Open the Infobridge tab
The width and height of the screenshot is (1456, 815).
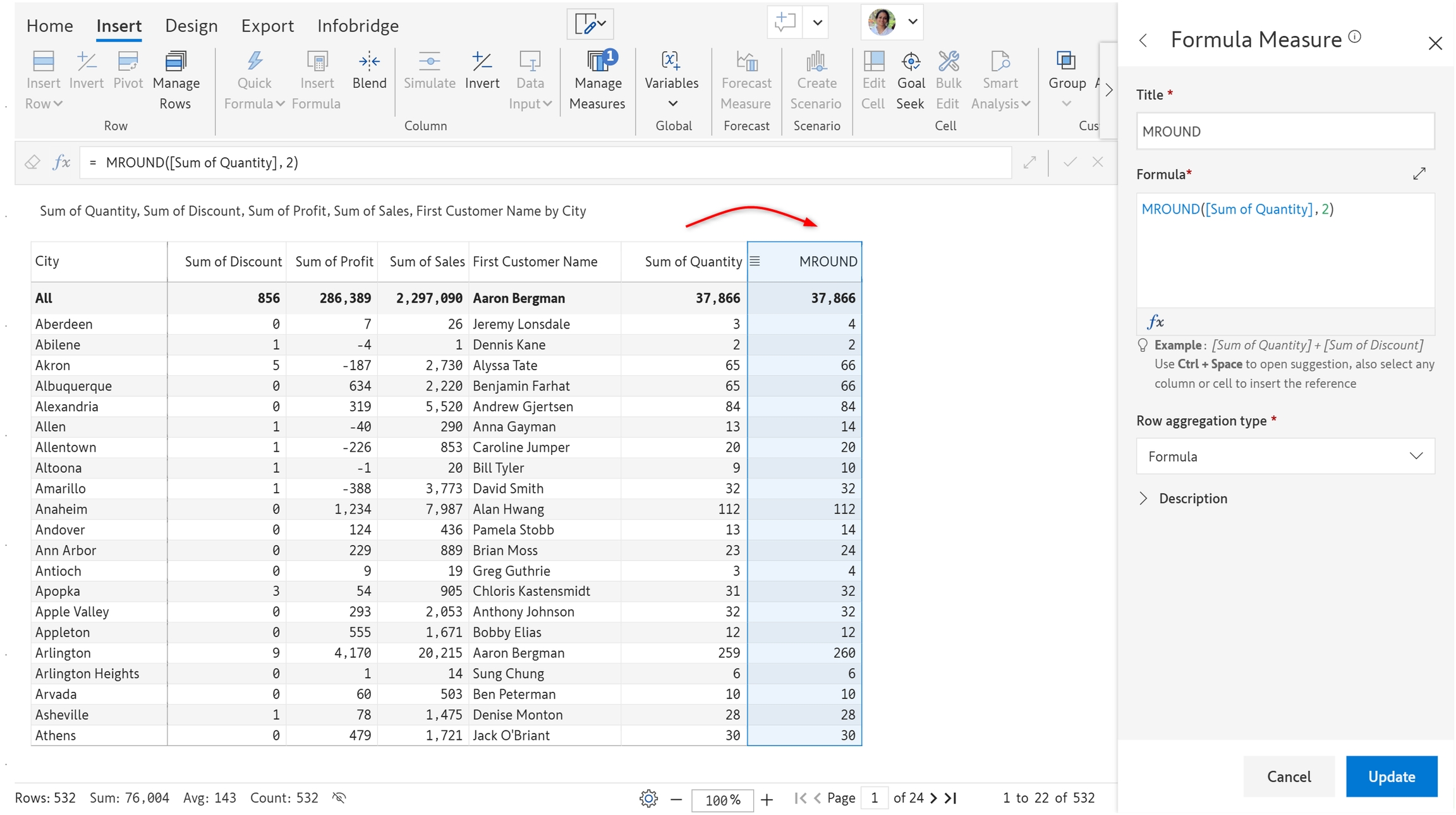(358, 26)
